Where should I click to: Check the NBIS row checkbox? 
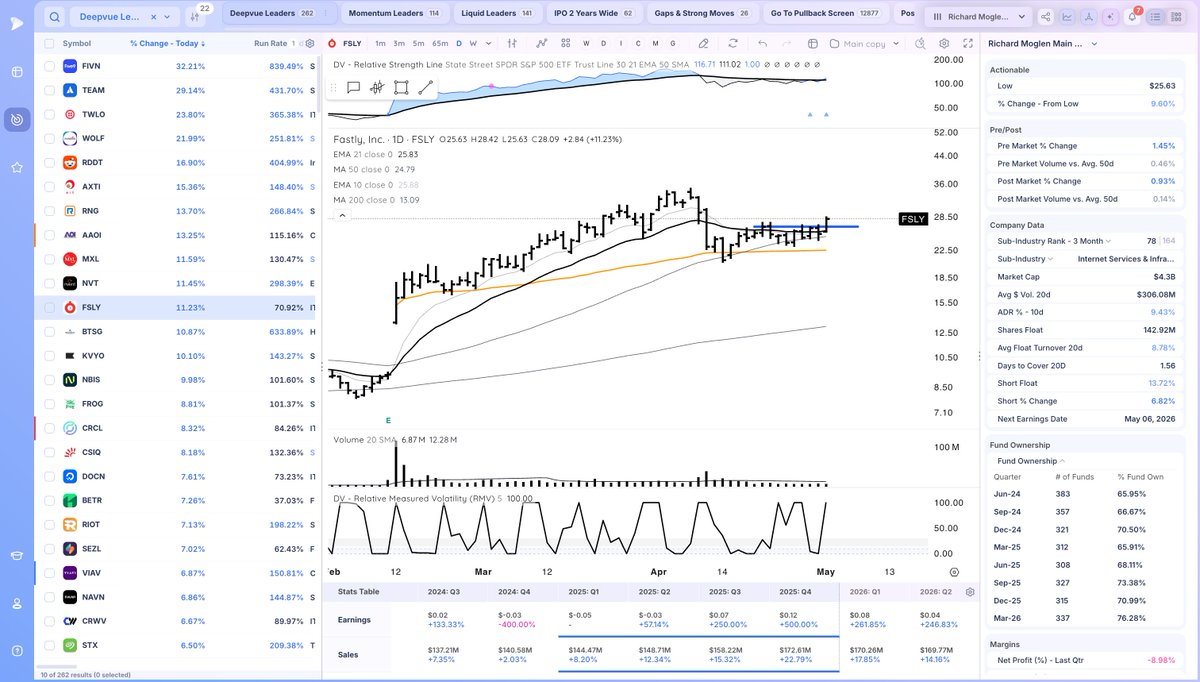point(49,380)
